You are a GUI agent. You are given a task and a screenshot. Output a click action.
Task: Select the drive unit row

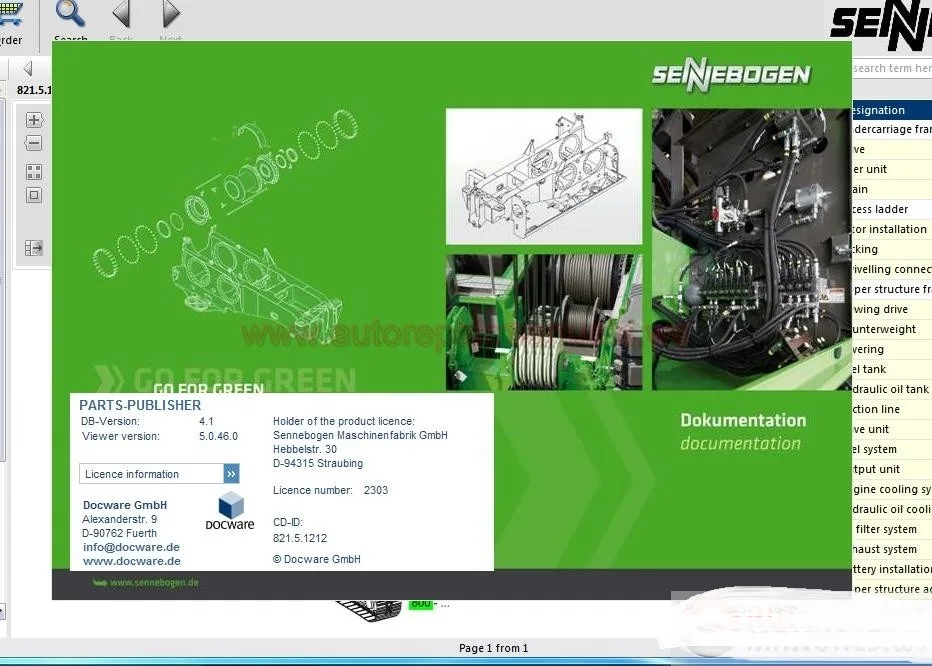[x=892, y=429]
